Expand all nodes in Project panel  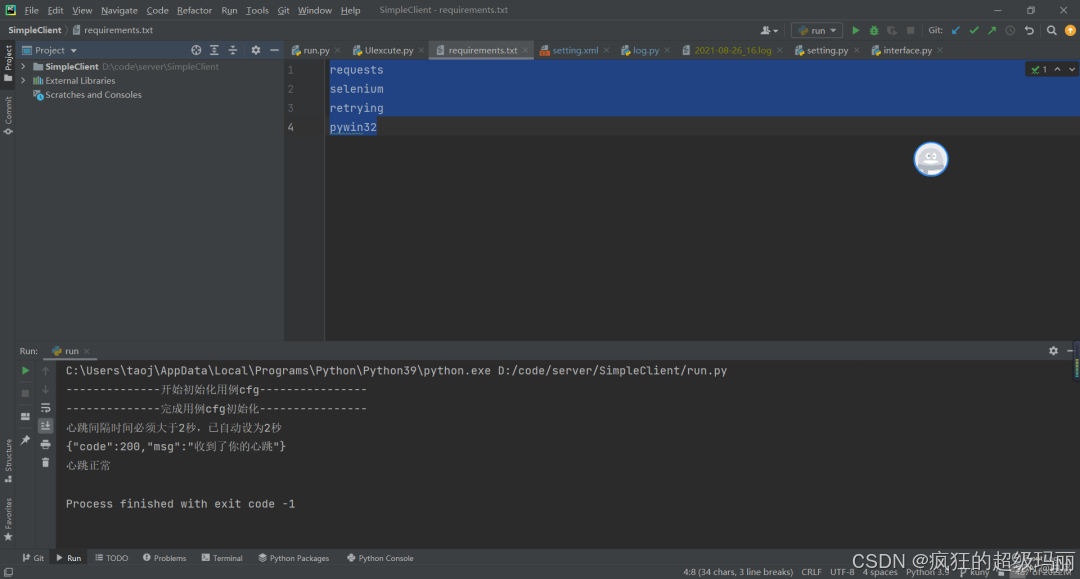214,50
